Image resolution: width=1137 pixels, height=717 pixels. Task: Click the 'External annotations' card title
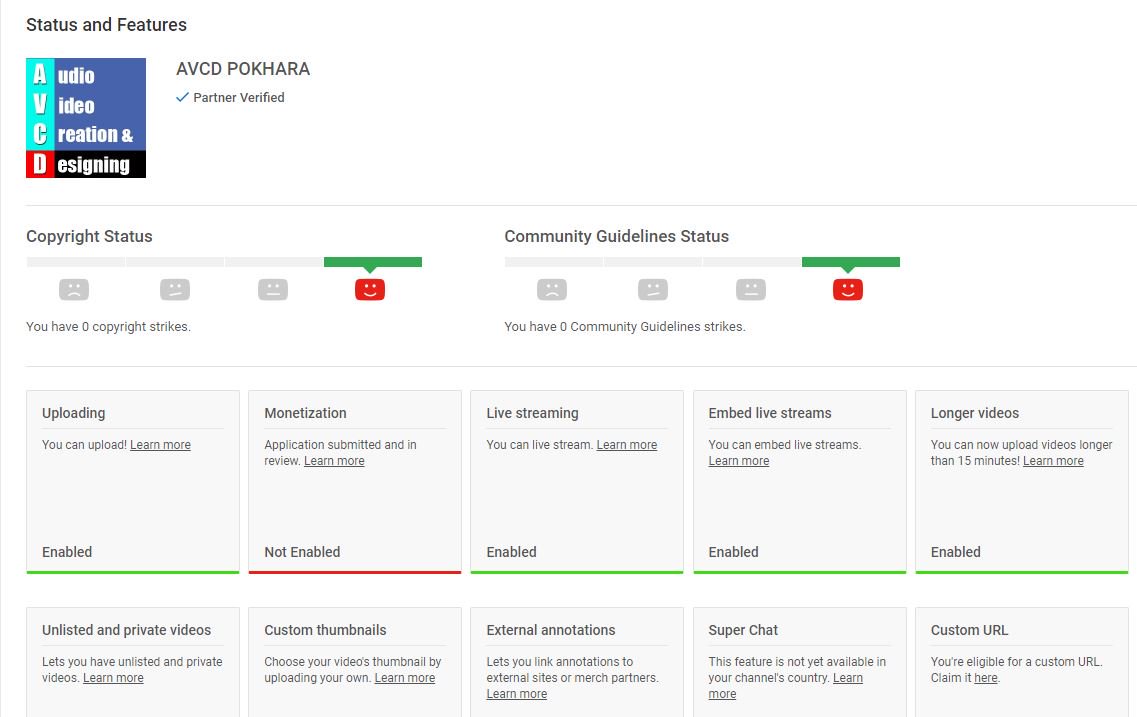coord(551,630)
